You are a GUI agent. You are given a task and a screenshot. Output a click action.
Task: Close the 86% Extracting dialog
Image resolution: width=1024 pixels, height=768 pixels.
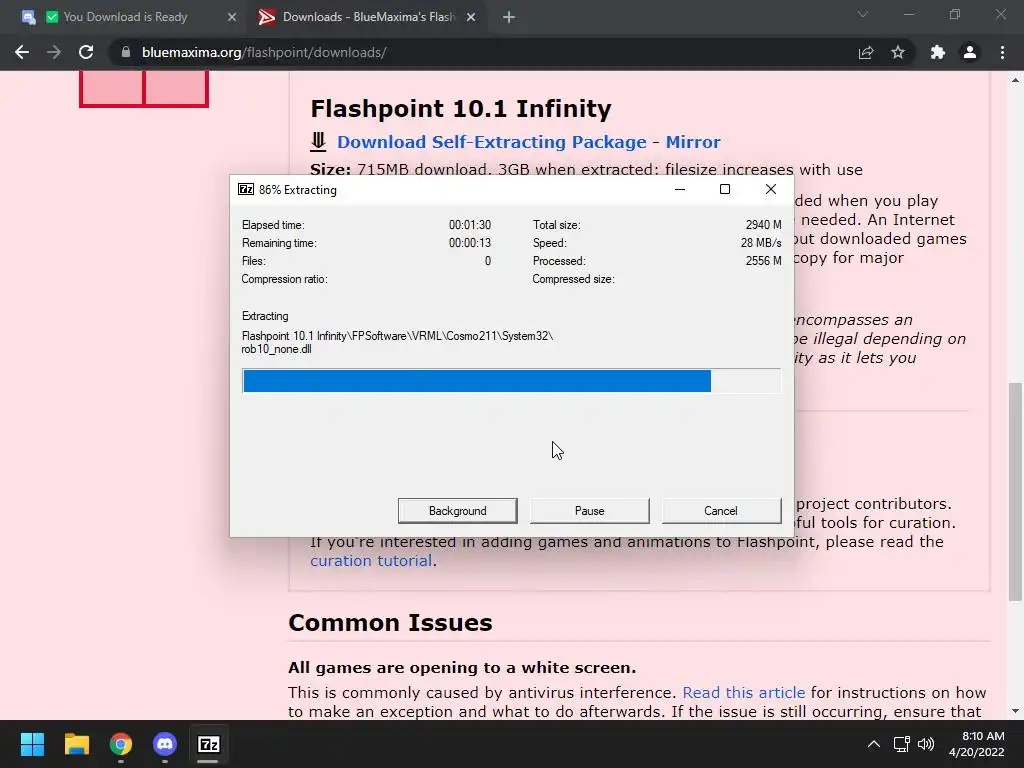771,189
